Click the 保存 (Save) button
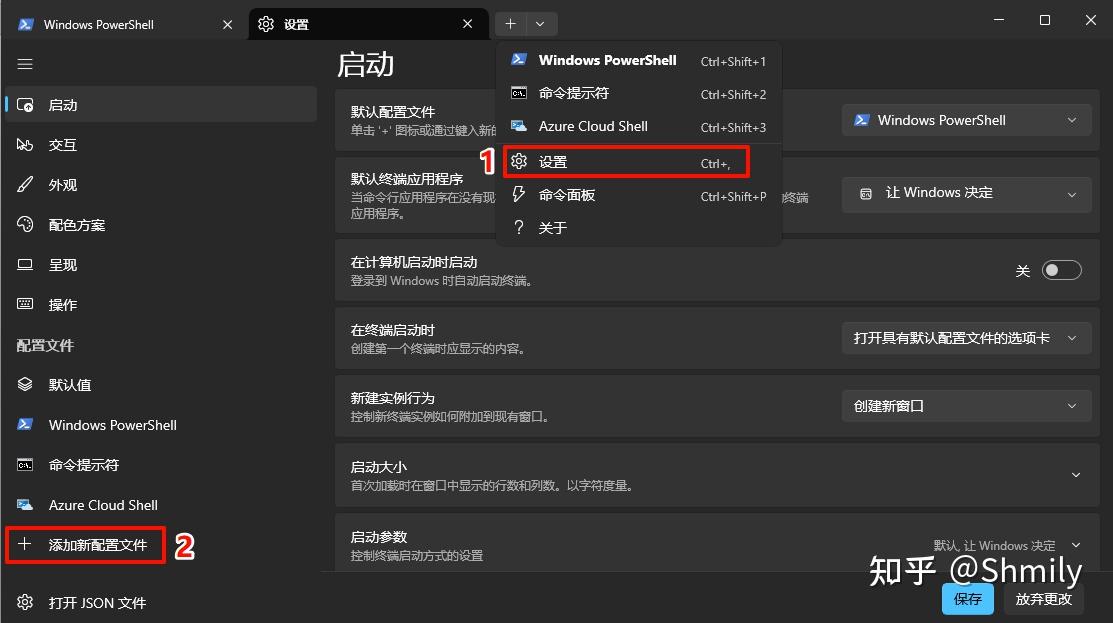Screen dimensions: 1113x623 [967, 598]
